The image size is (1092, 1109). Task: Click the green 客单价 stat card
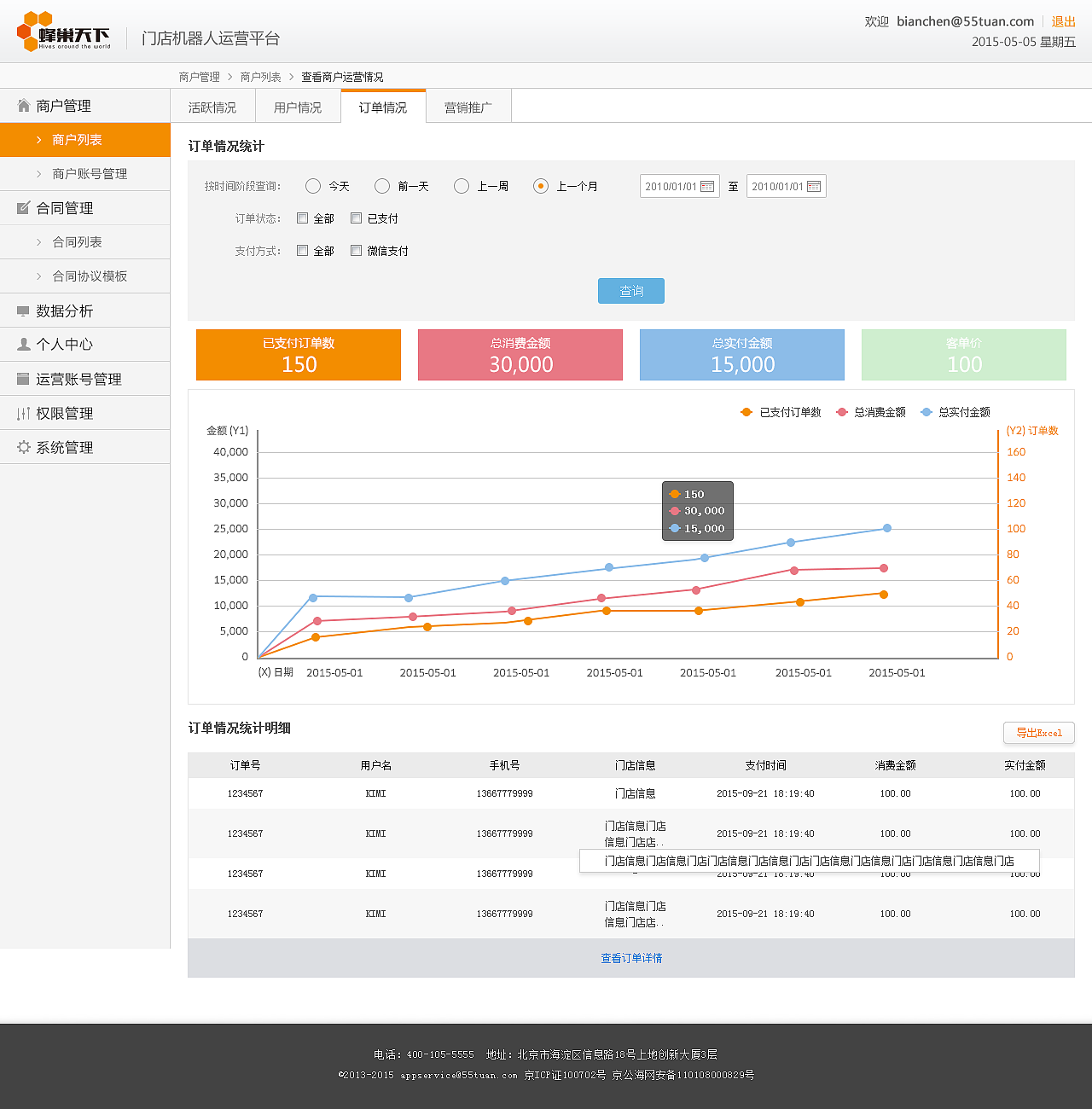tap(964, 355)
